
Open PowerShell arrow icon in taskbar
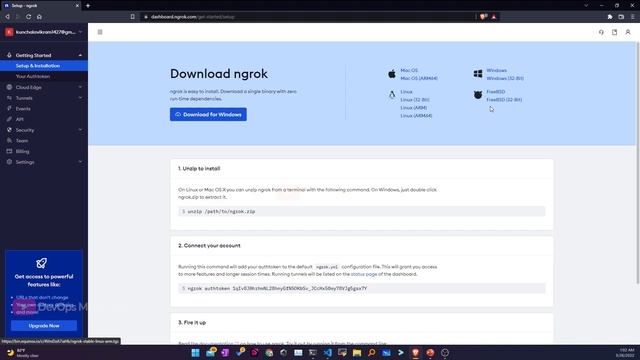(401, 353)
